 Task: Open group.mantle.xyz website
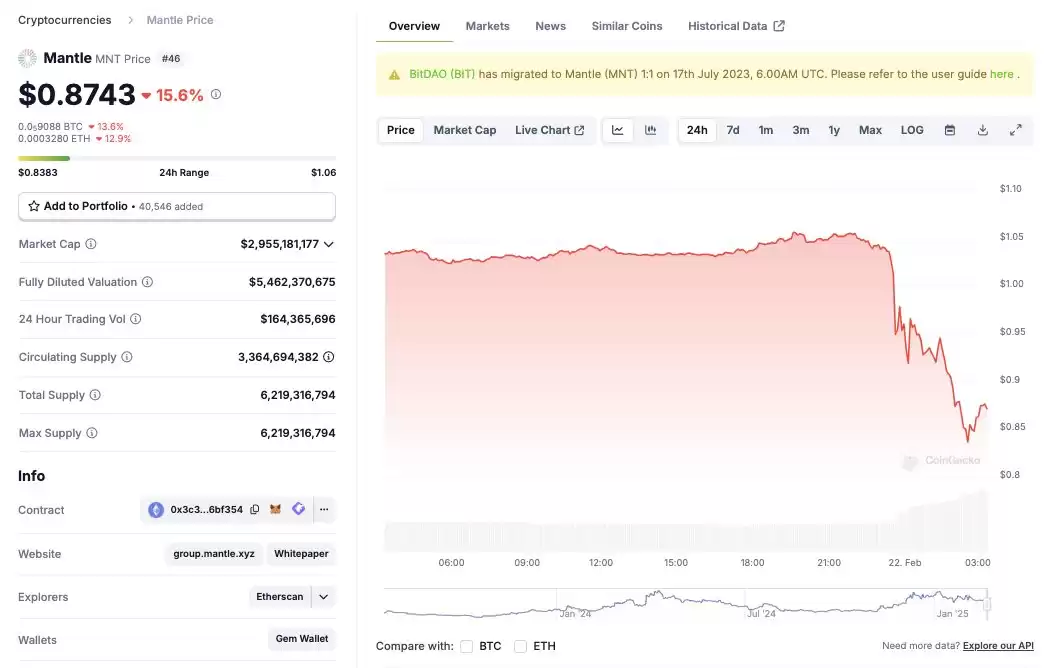coord(214,553)
